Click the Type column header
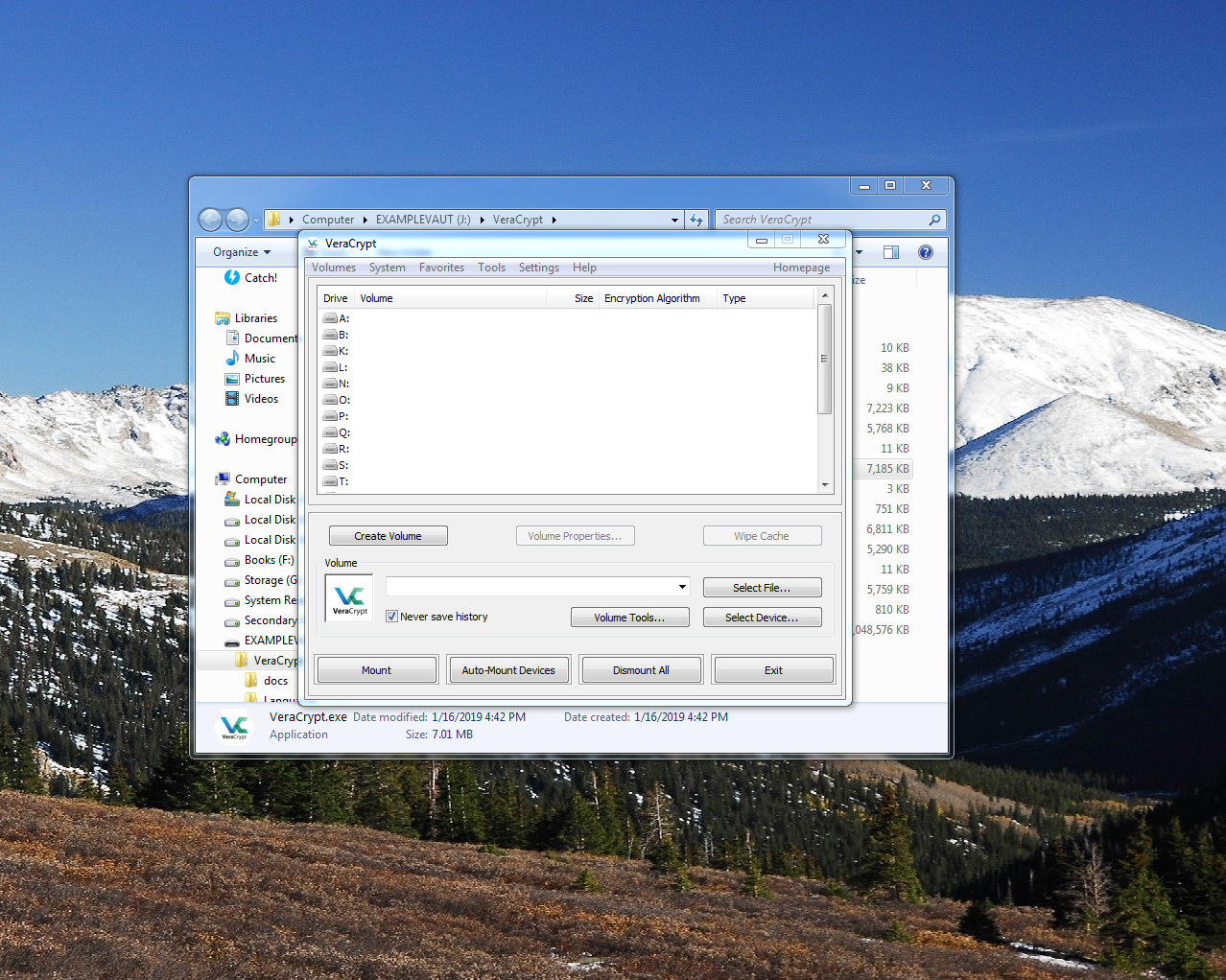1226x980 pixels. 766,298
